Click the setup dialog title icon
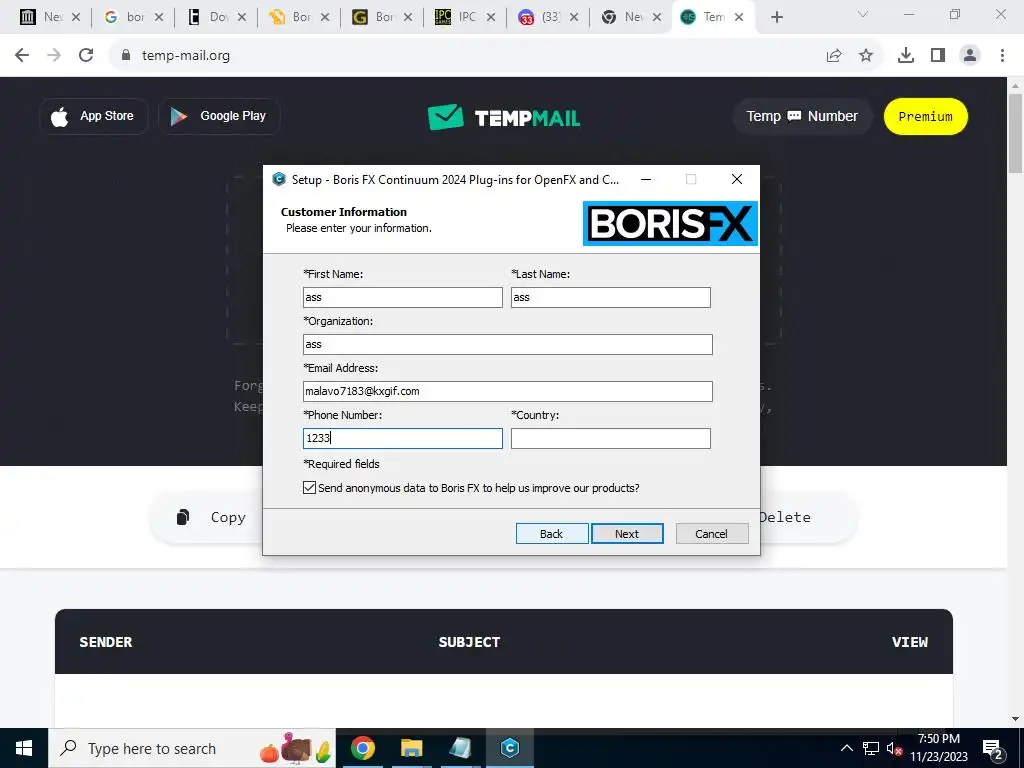Image resolution: width=1024 pixels, height=768 pixels. point(279,180)
